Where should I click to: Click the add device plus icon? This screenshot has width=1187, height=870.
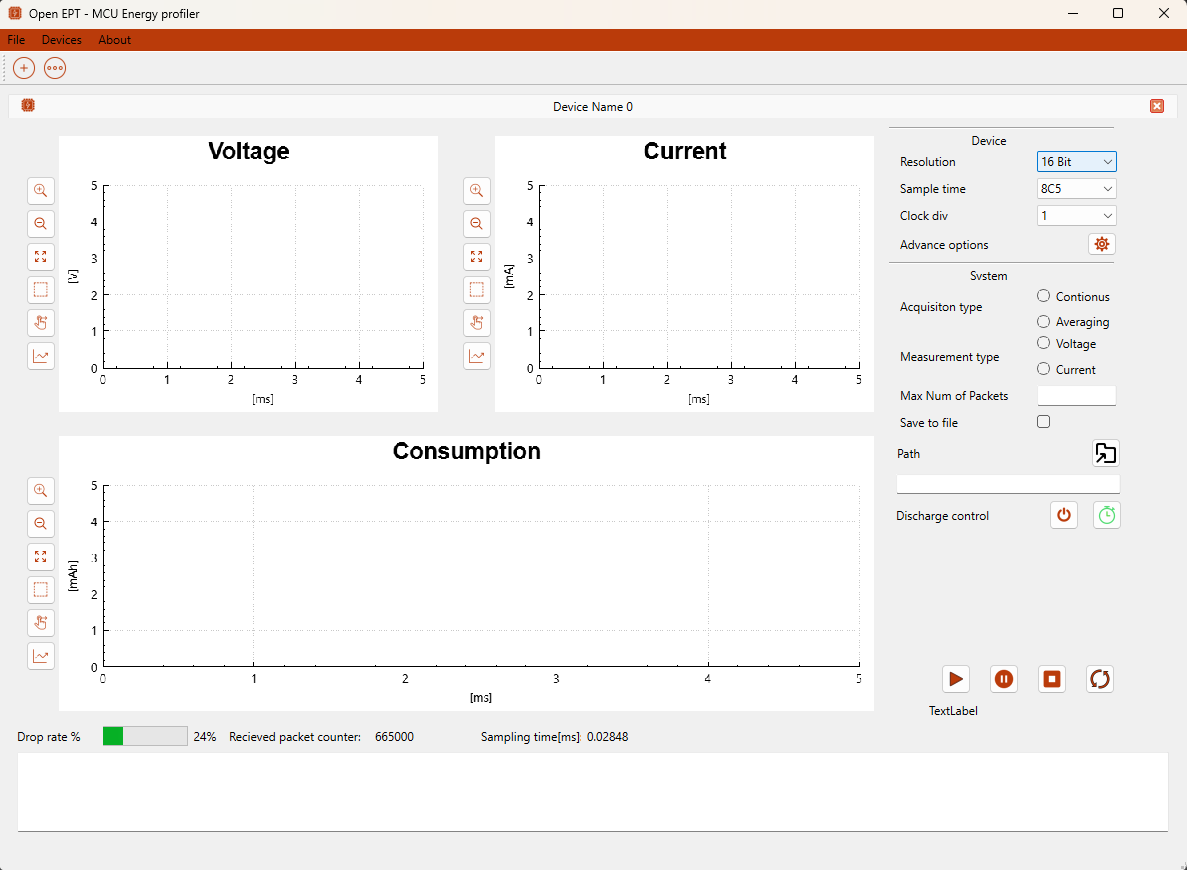pyautogui.click(x=24, y=68)
